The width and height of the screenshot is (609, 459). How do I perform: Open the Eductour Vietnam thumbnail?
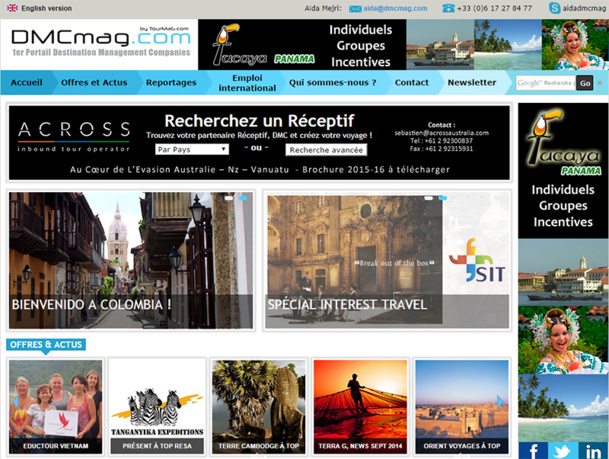point(56,407)
